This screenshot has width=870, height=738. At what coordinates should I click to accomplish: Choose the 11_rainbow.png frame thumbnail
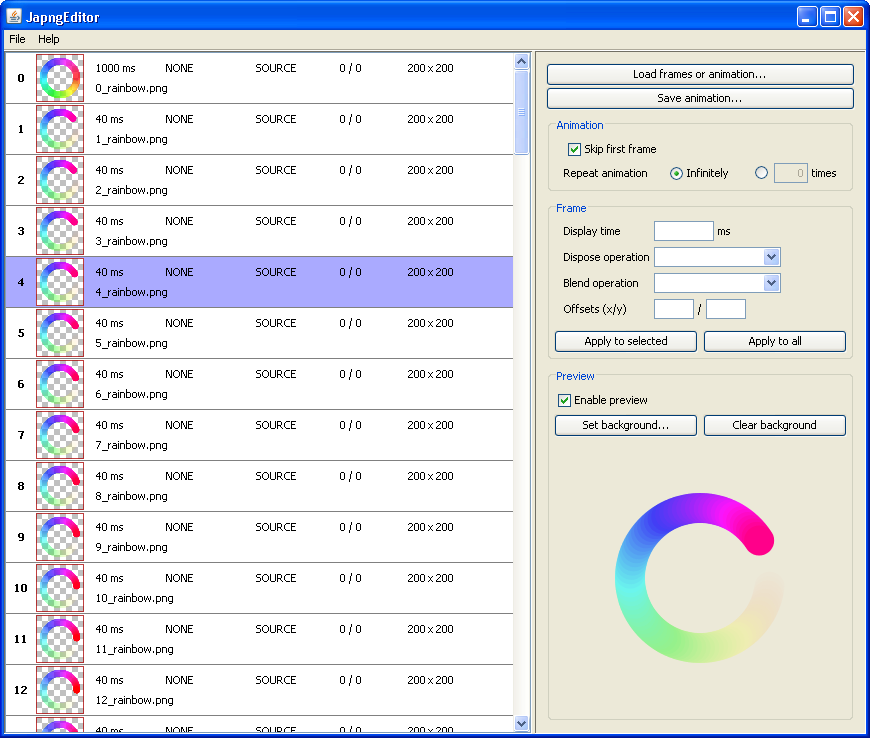(60, 639)
